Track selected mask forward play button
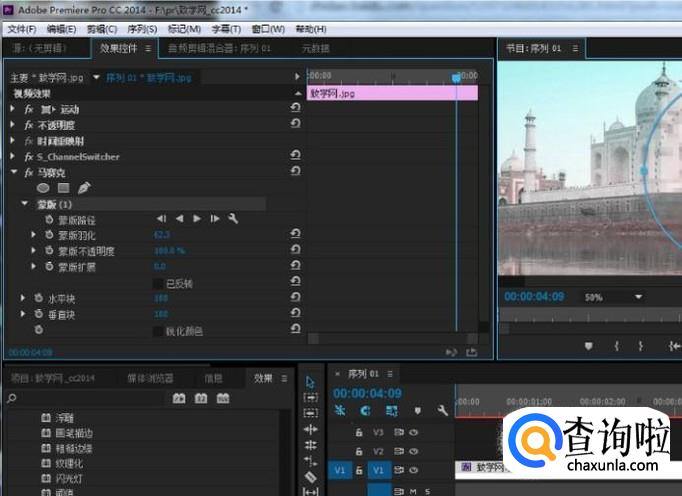682x496 pixels. point(197,219)
